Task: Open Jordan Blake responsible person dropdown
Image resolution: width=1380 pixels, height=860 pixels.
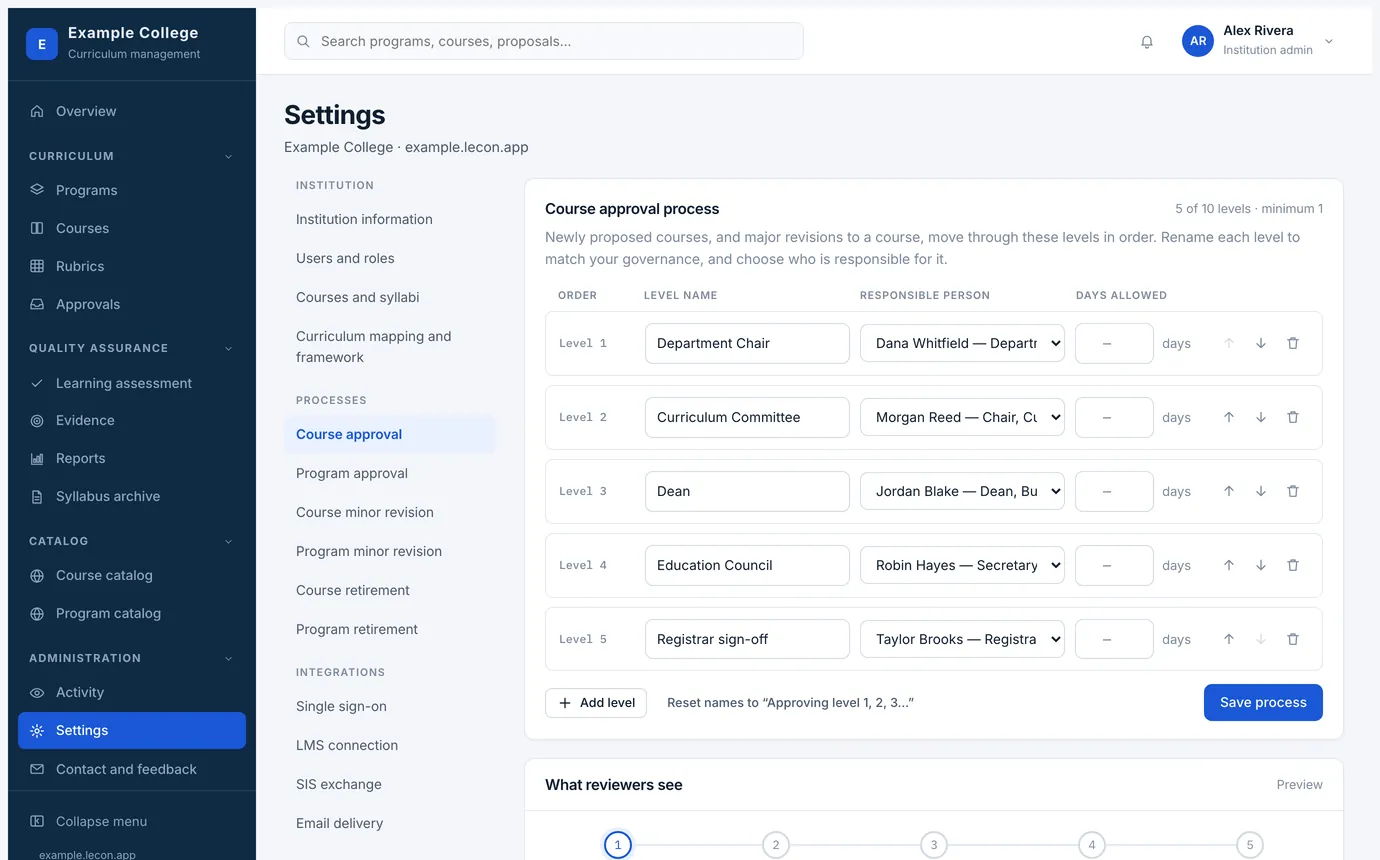Action: coord(962,491)
